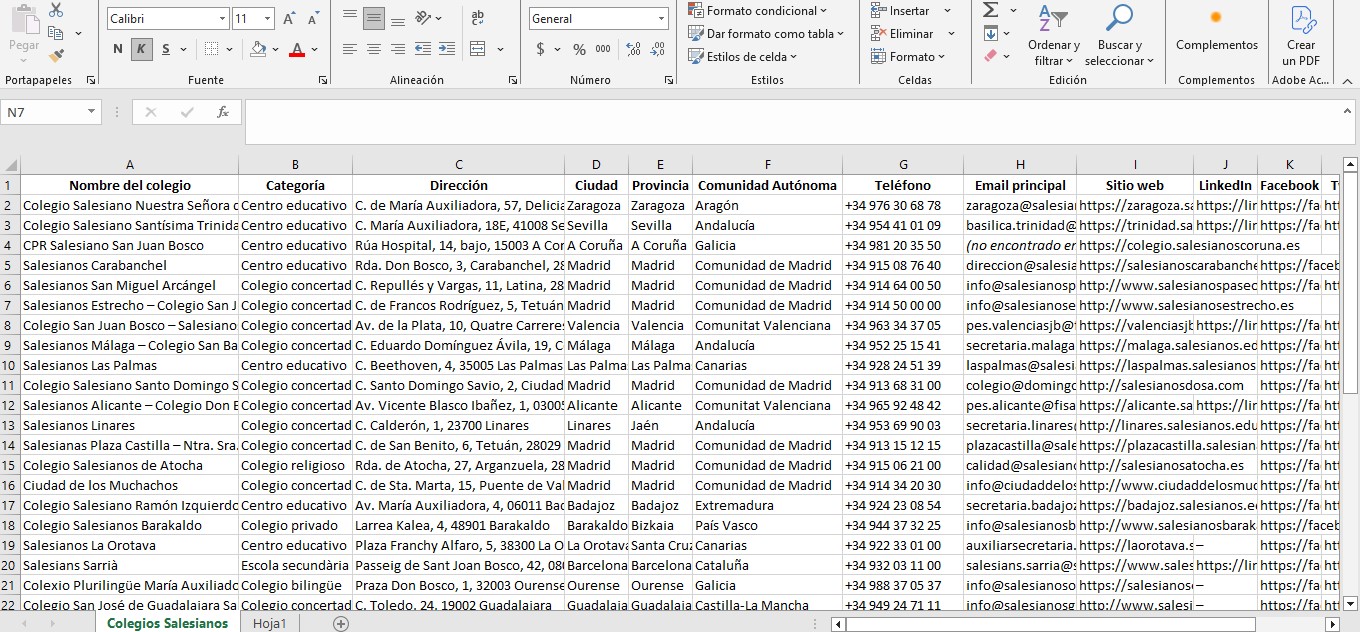Add a new sheet with plus icon
Viewport: 1360px width, 632px height.
pyautogui.click(x=341, y=624)
